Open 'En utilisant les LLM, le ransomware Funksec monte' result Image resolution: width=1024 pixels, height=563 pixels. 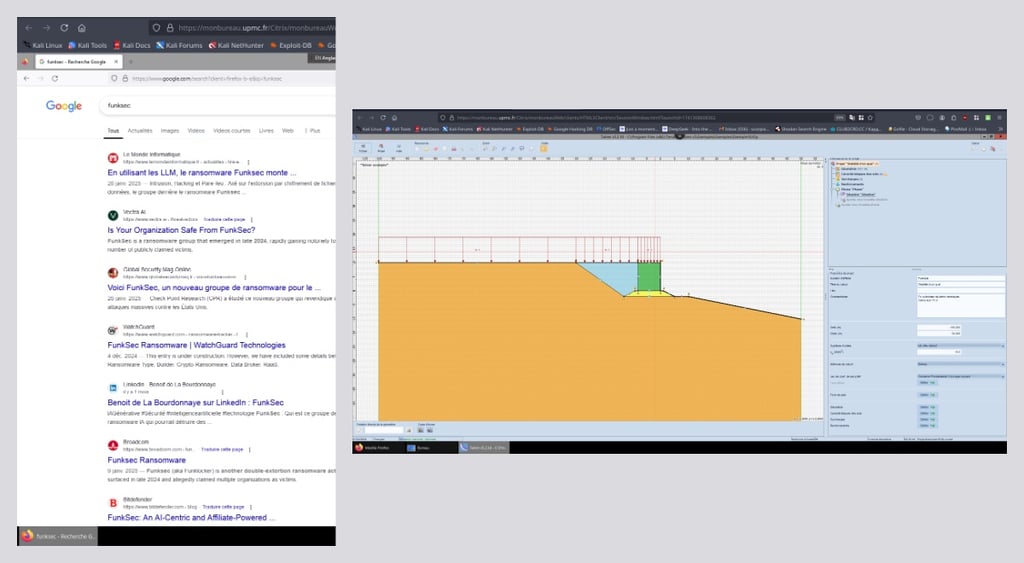click(x=202, y=172)
